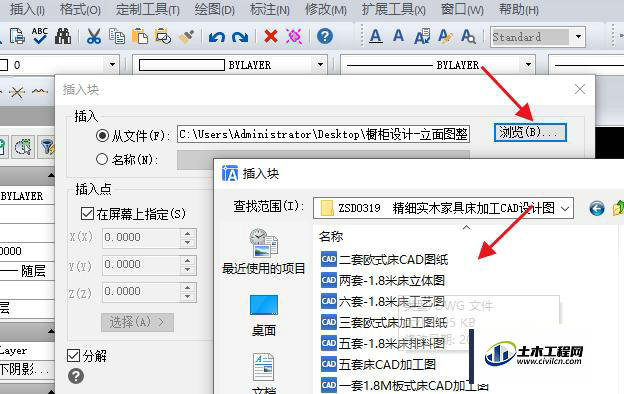Viewport: 624px width, 394px height.
Task: Click the file path input field
Action: coord(324,135)
